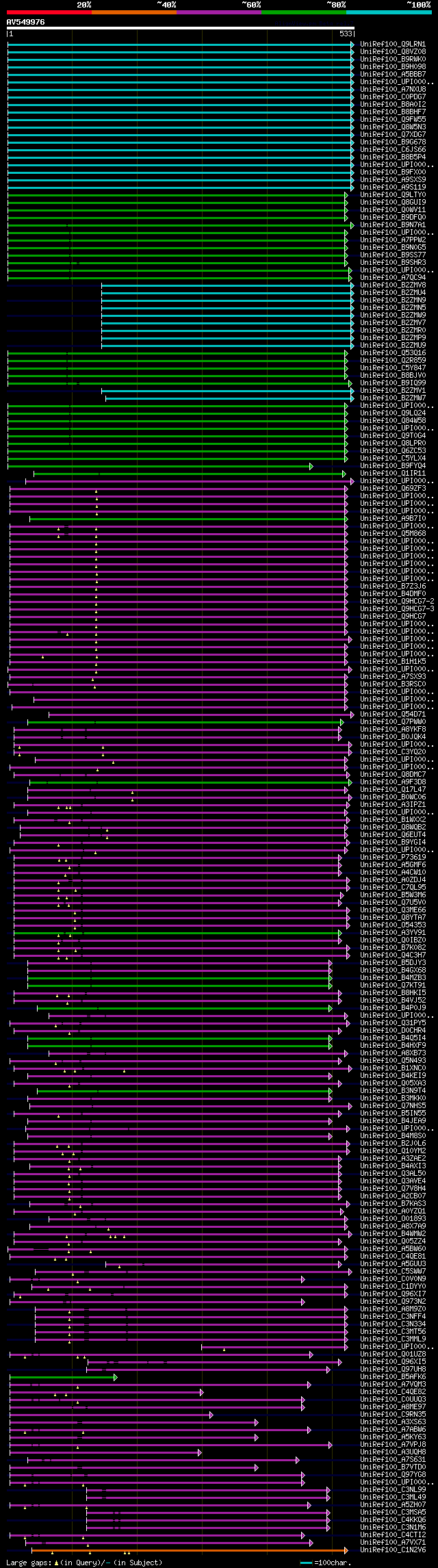View hit UniRef100_B4MZB3
The width and height of the screenshot is (438, 1568).
tap(393, 978)
